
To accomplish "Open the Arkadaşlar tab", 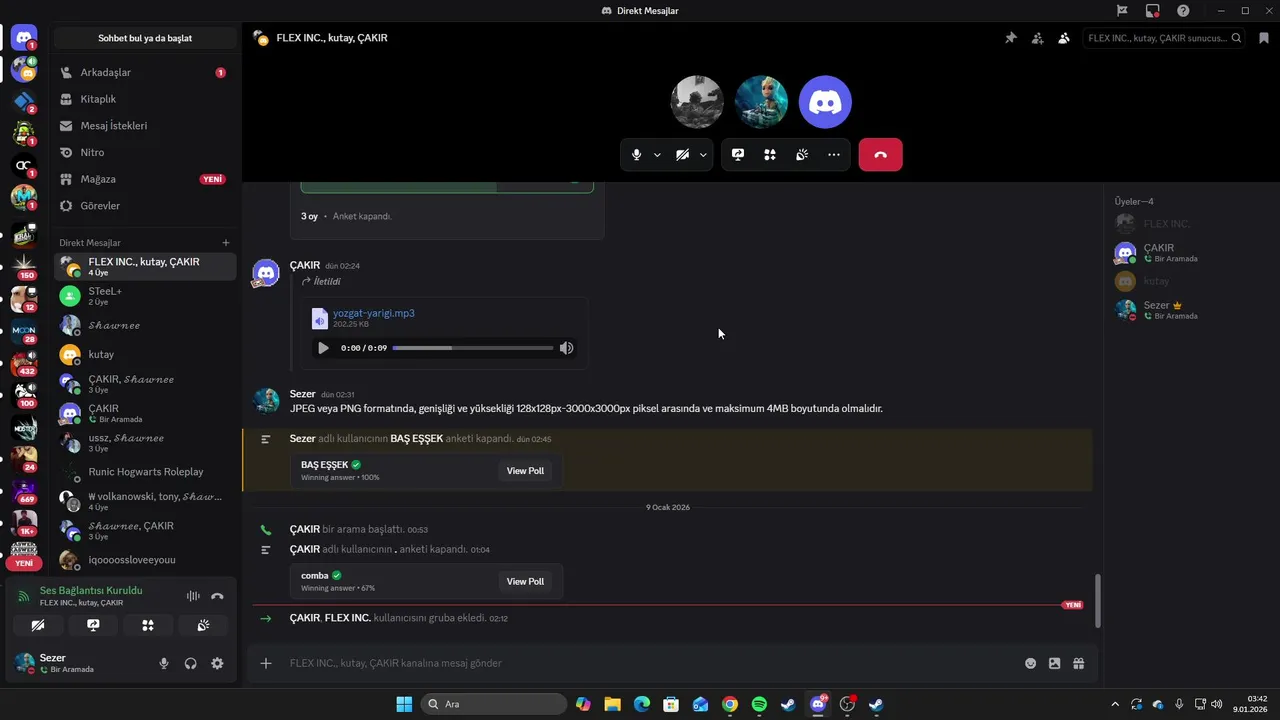I will pyautogui.click(x=144, y=72).
